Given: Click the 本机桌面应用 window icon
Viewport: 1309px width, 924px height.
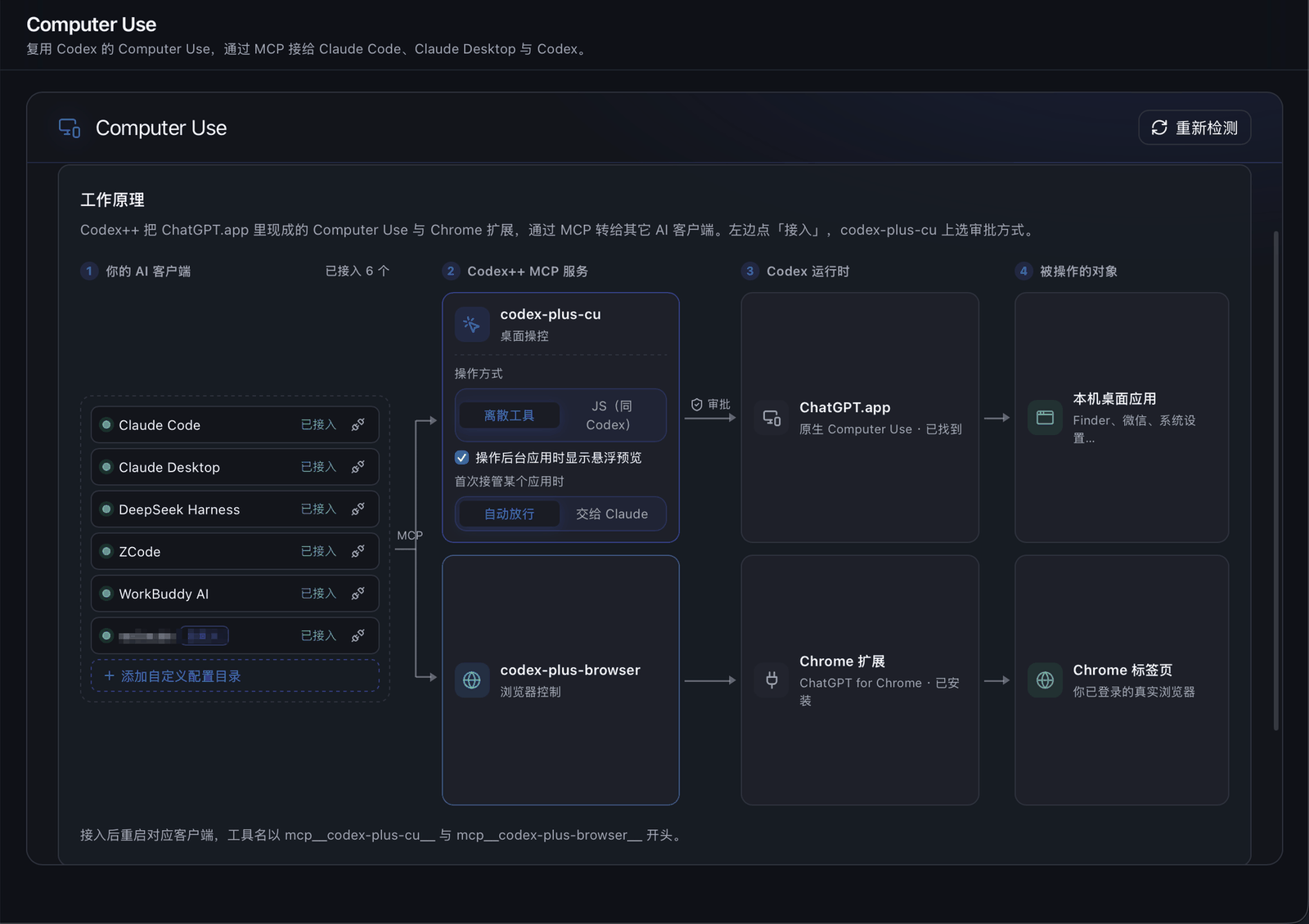Looking at the screenshot, I should pyautogui.click(x=1045, y=418).
